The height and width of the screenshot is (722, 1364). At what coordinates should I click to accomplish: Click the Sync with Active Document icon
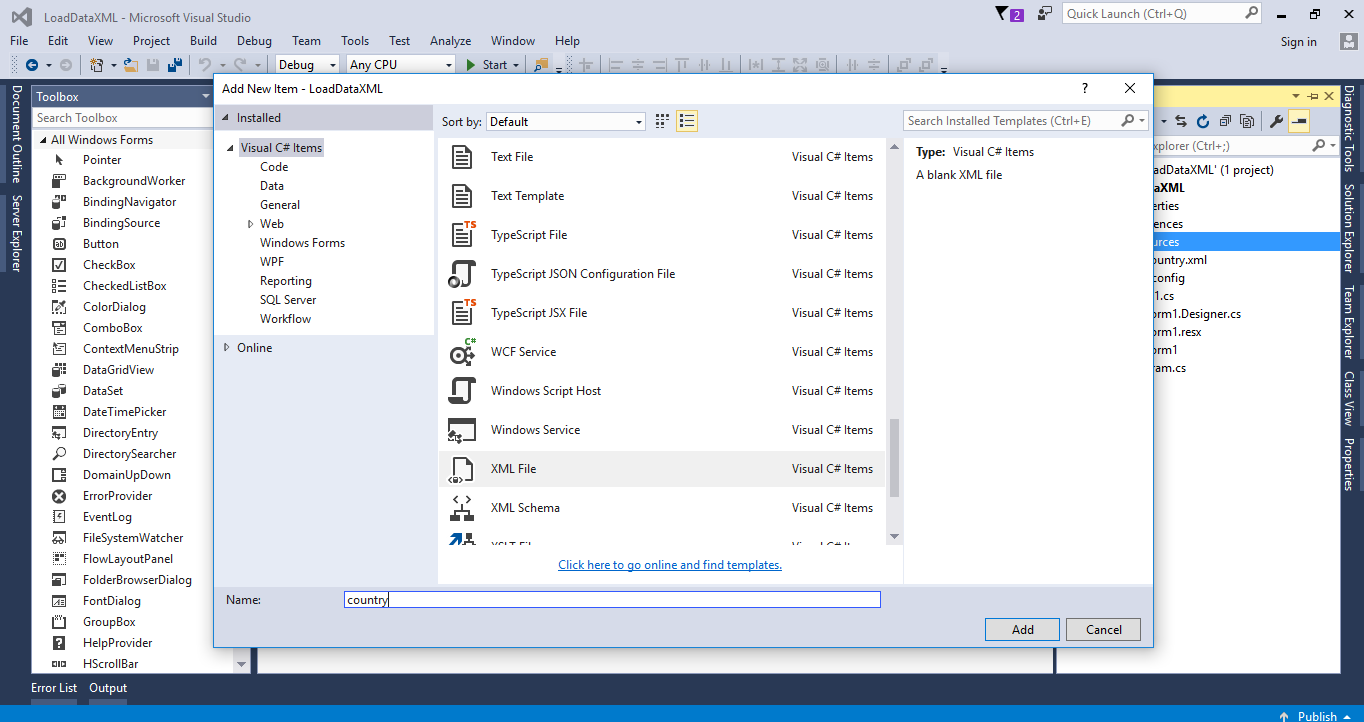click(1181, 121)
